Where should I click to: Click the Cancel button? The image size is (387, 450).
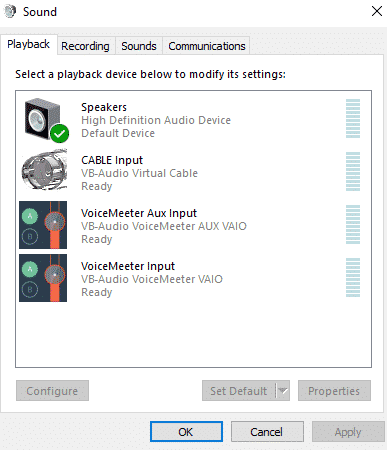[x=267, y=432]
